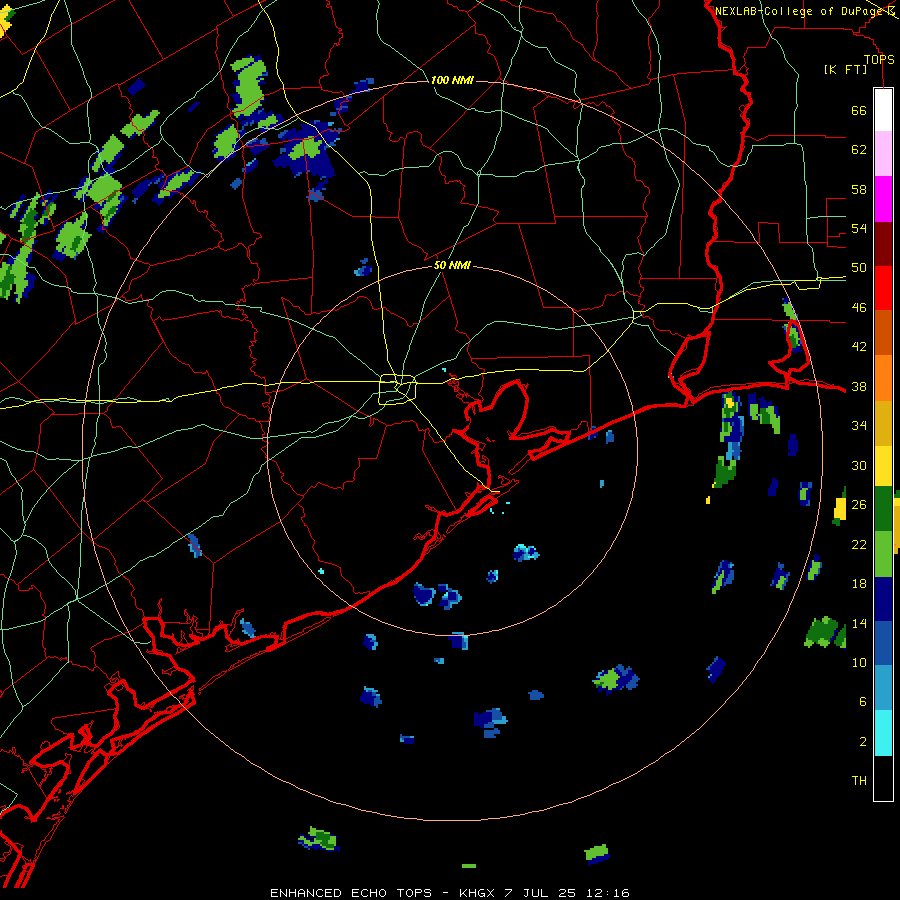The height and width of the screenshot is (900, 900).
Task: Click the black TH swatch at the bottom of the legend
Action: click(883, 778)
